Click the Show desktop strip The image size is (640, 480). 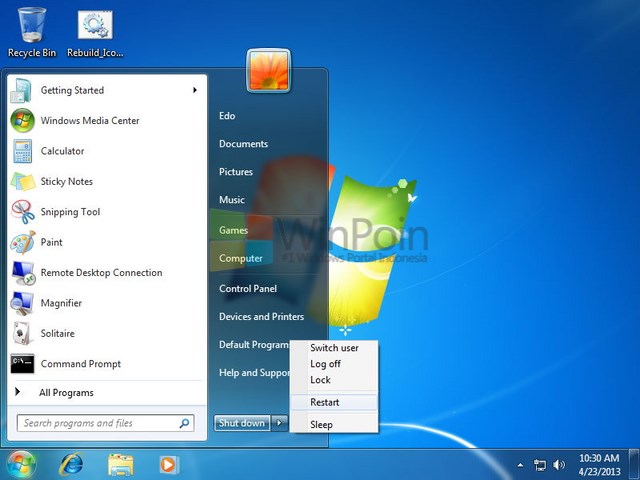(634, 464)
